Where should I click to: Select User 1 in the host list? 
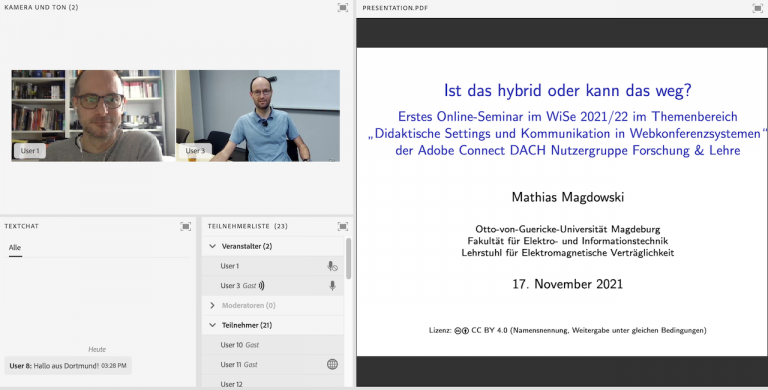273,266
